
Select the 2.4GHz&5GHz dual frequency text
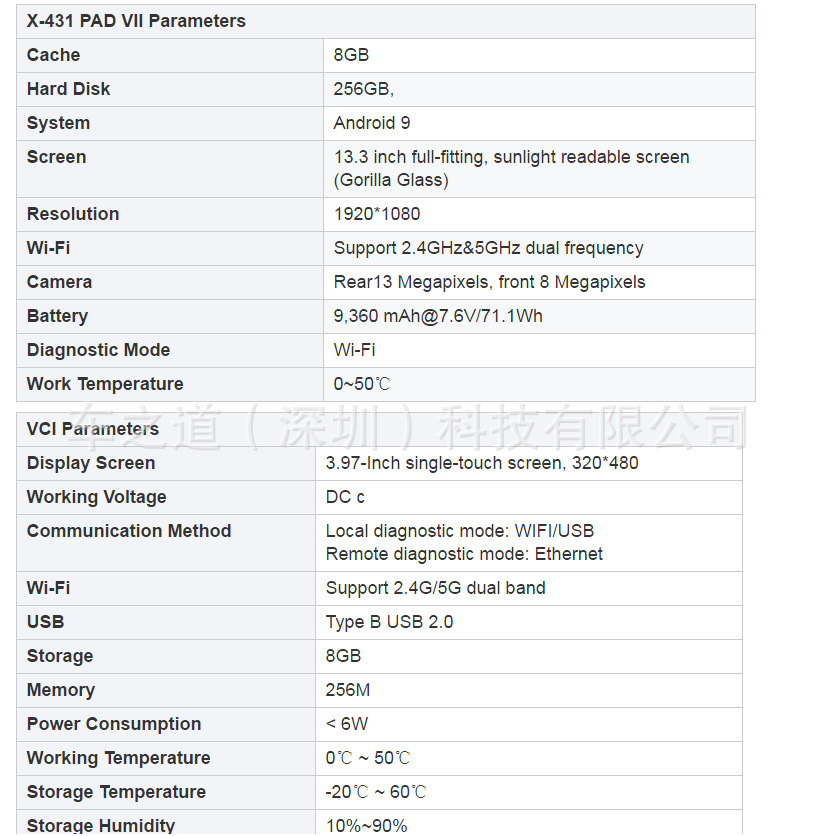tap(488, 248)
